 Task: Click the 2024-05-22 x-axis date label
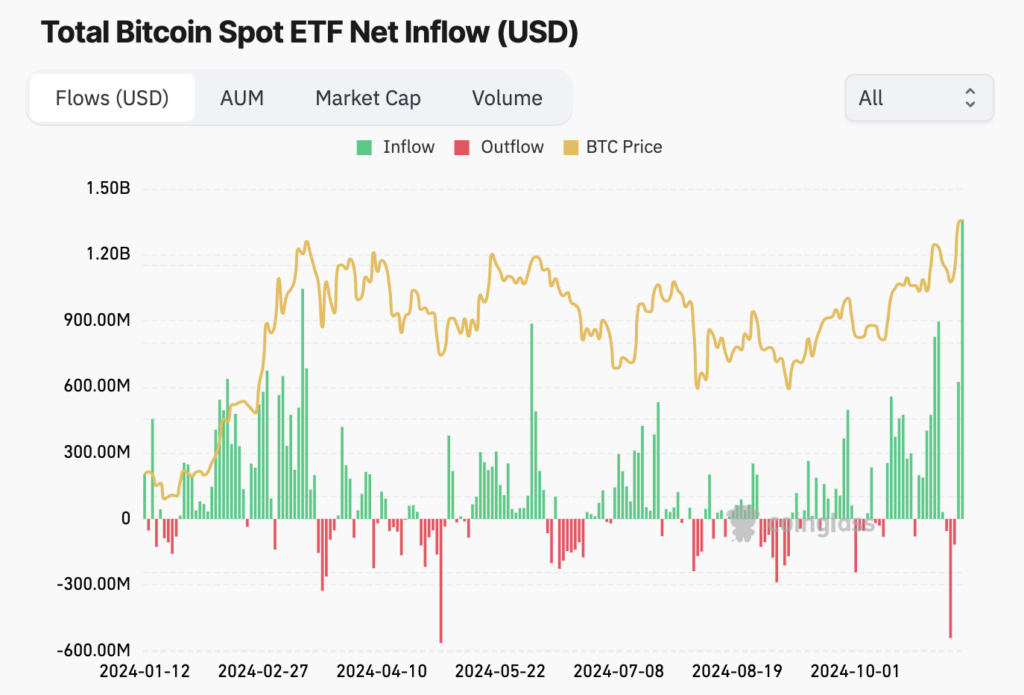coord(500,671)
